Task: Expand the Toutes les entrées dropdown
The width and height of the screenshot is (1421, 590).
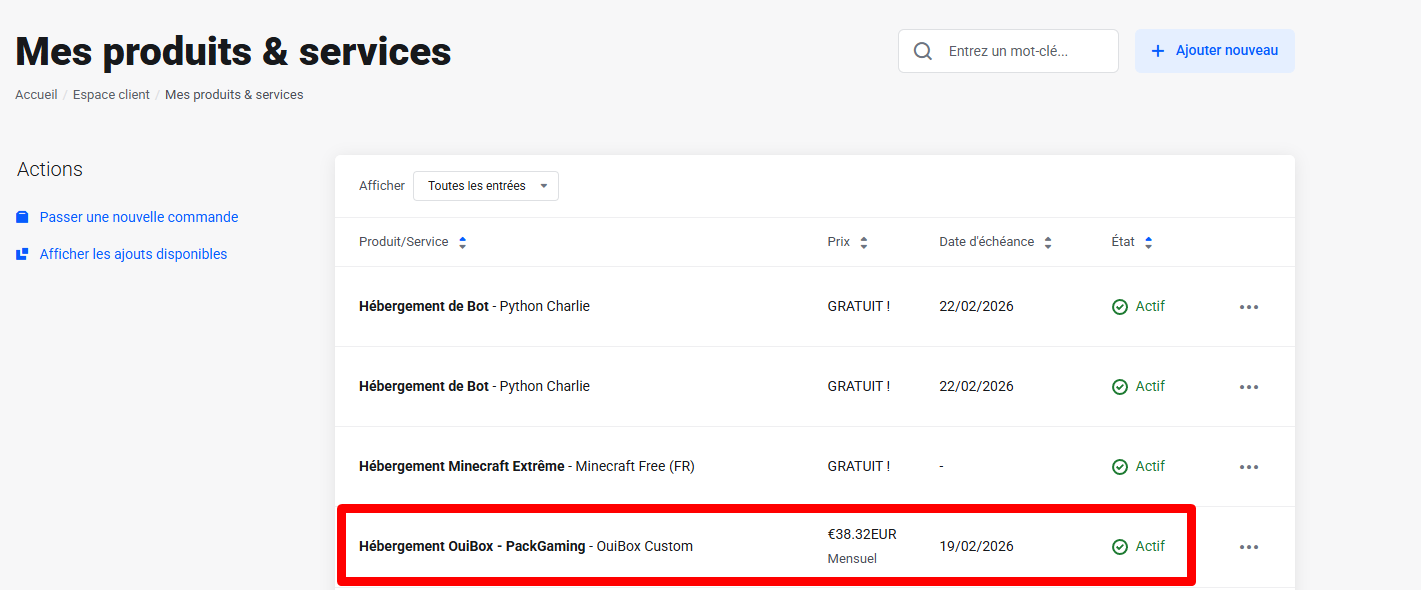Action: 486,186
